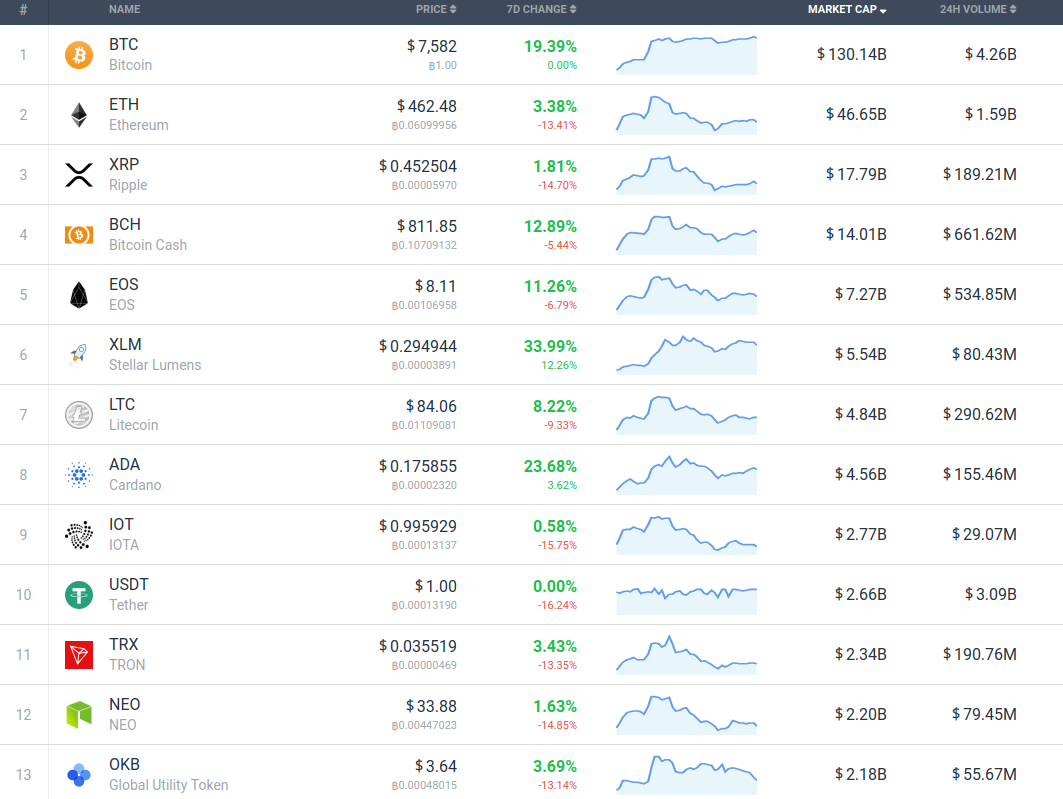Click the red TRON logo icon

click(79, 655)
